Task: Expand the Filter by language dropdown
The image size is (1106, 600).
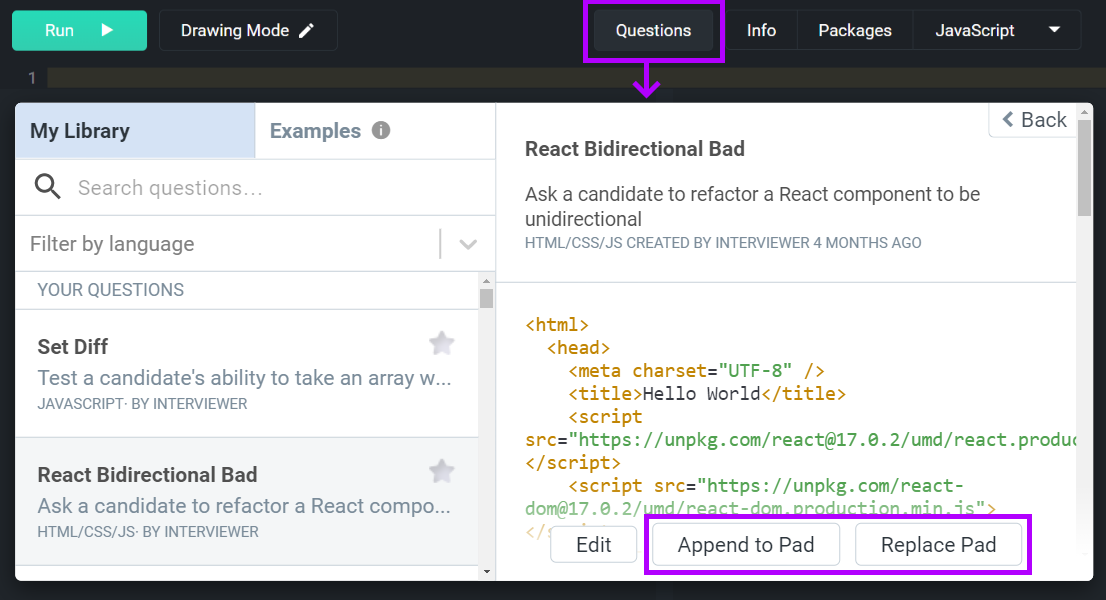Action: point(468,244)
